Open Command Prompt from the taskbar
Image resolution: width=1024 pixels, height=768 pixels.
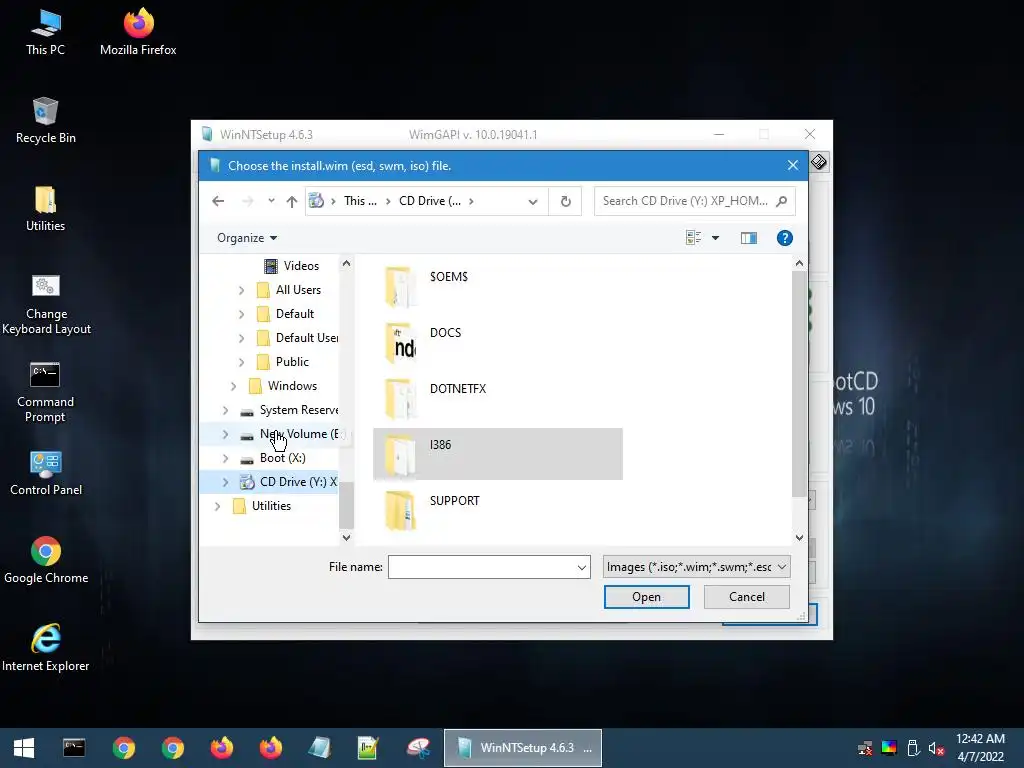click(74, 748)
